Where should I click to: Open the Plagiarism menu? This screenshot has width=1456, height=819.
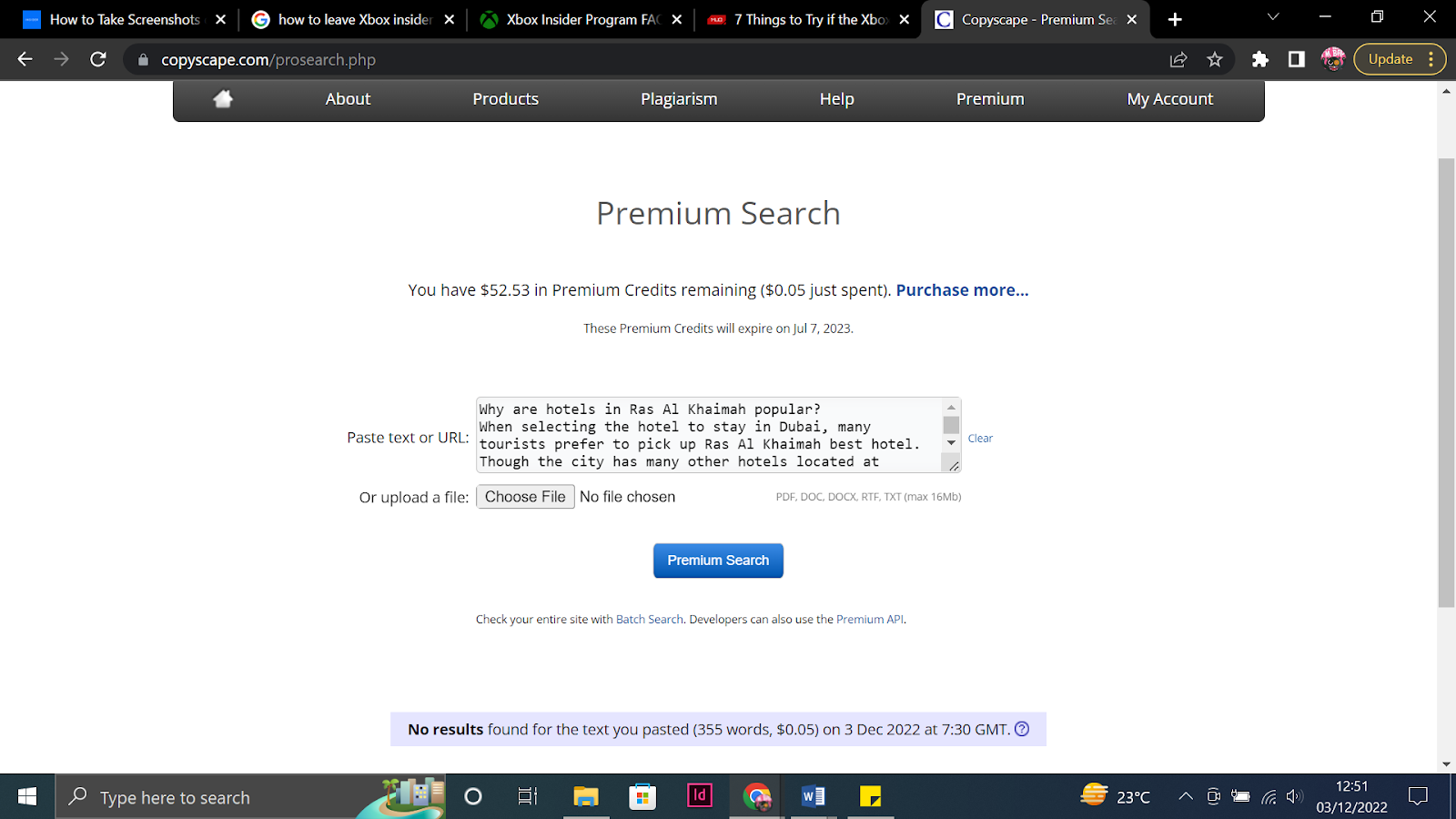pyautogui.click(x=679, y=99)
